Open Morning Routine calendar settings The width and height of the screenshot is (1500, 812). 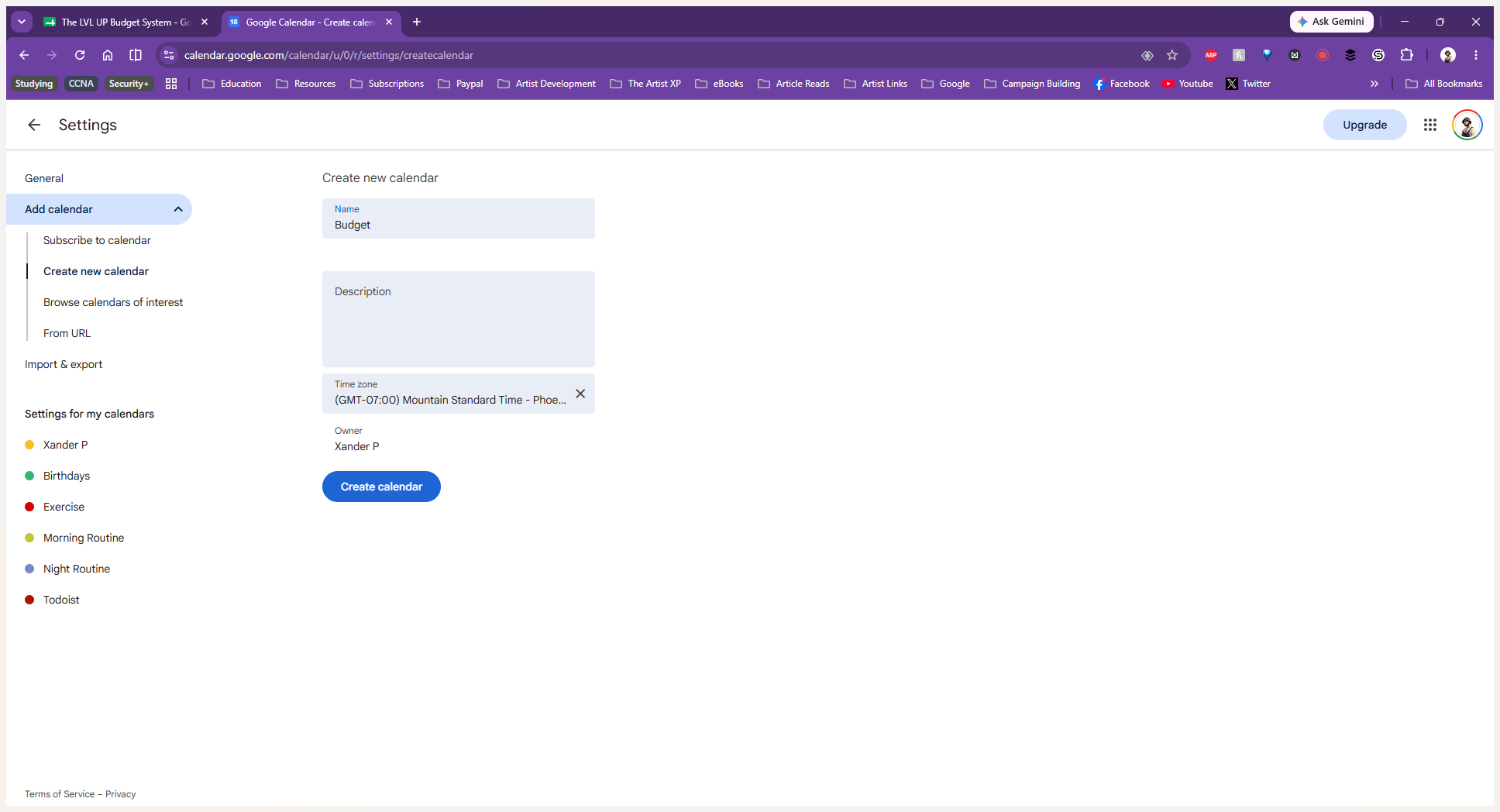tap(84, 538)
